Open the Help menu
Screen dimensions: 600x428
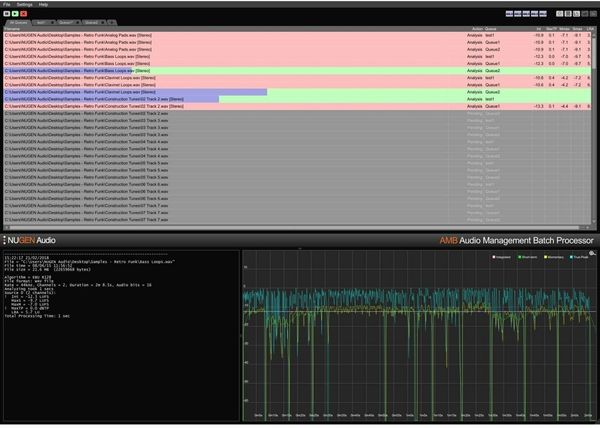coord(43,4)
